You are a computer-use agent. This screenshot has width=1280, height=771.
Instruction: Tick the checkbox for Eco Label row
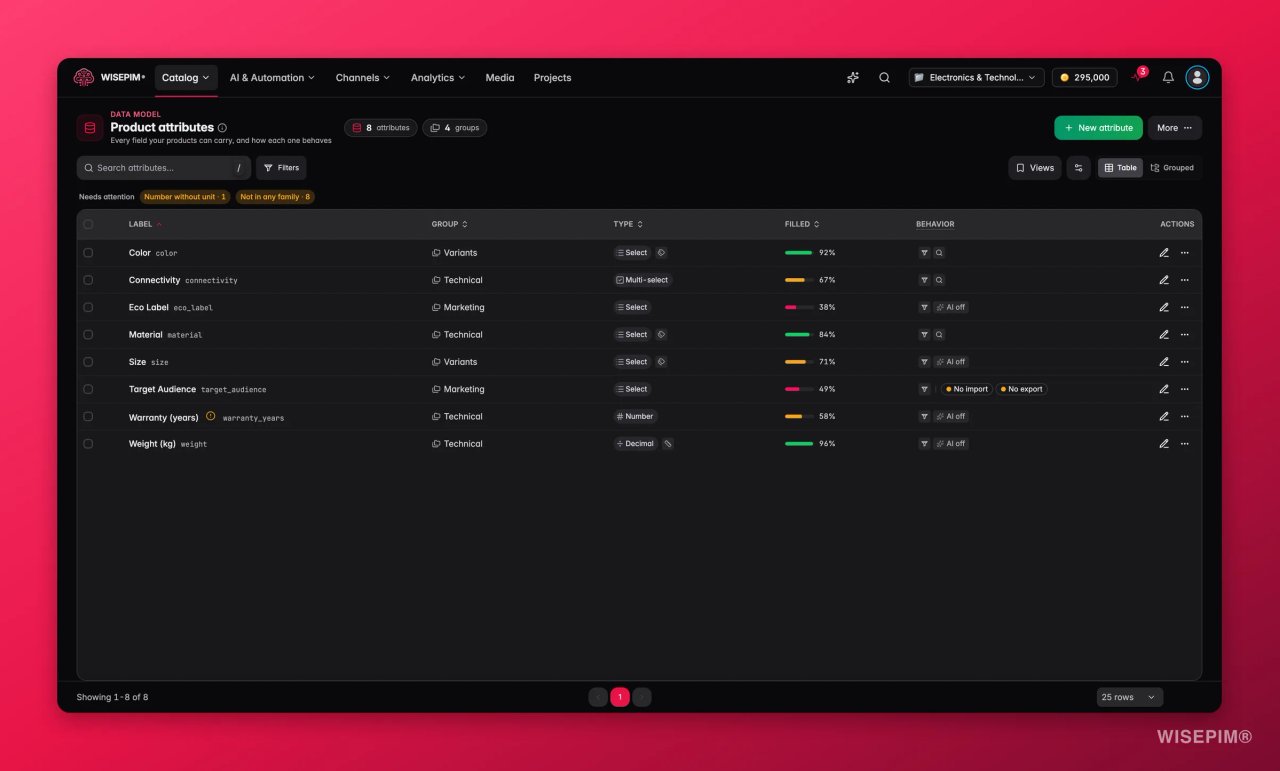click(x=88, y=307)
